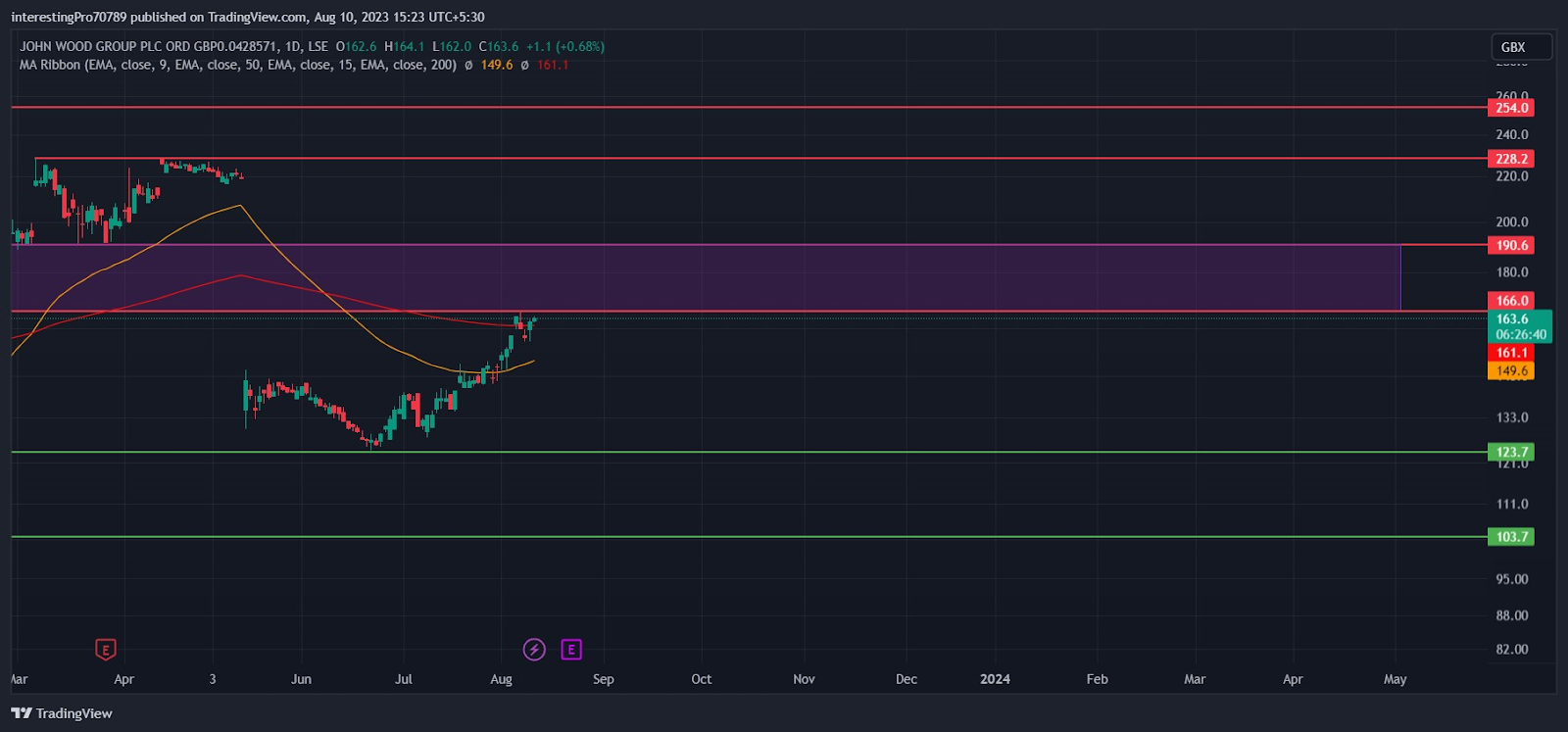The height and width of the screenshot is (732, 1568).
Task: Click the Dec label on the time axis
Action: (906, 679)
